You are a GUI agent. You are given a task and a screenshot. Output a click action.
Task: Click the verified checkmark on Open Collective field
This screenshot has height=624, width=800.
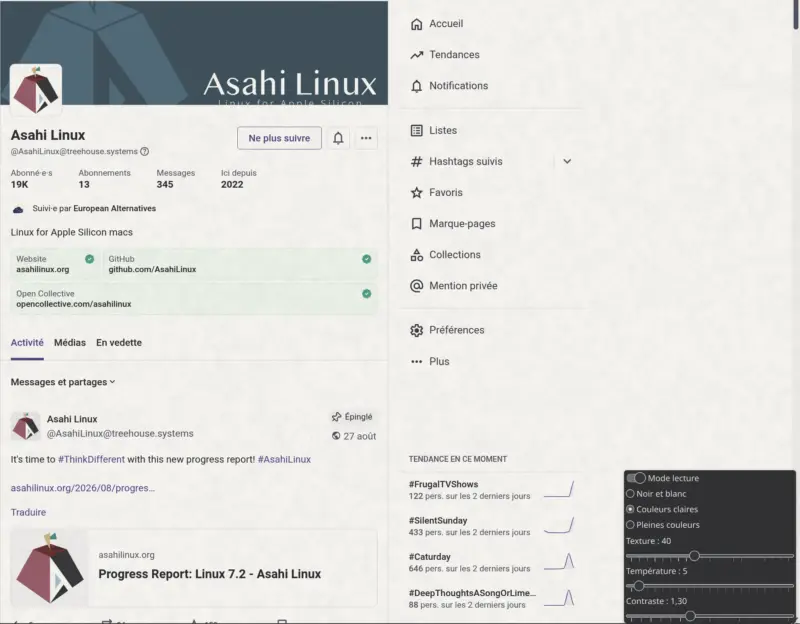click(366, 294)
